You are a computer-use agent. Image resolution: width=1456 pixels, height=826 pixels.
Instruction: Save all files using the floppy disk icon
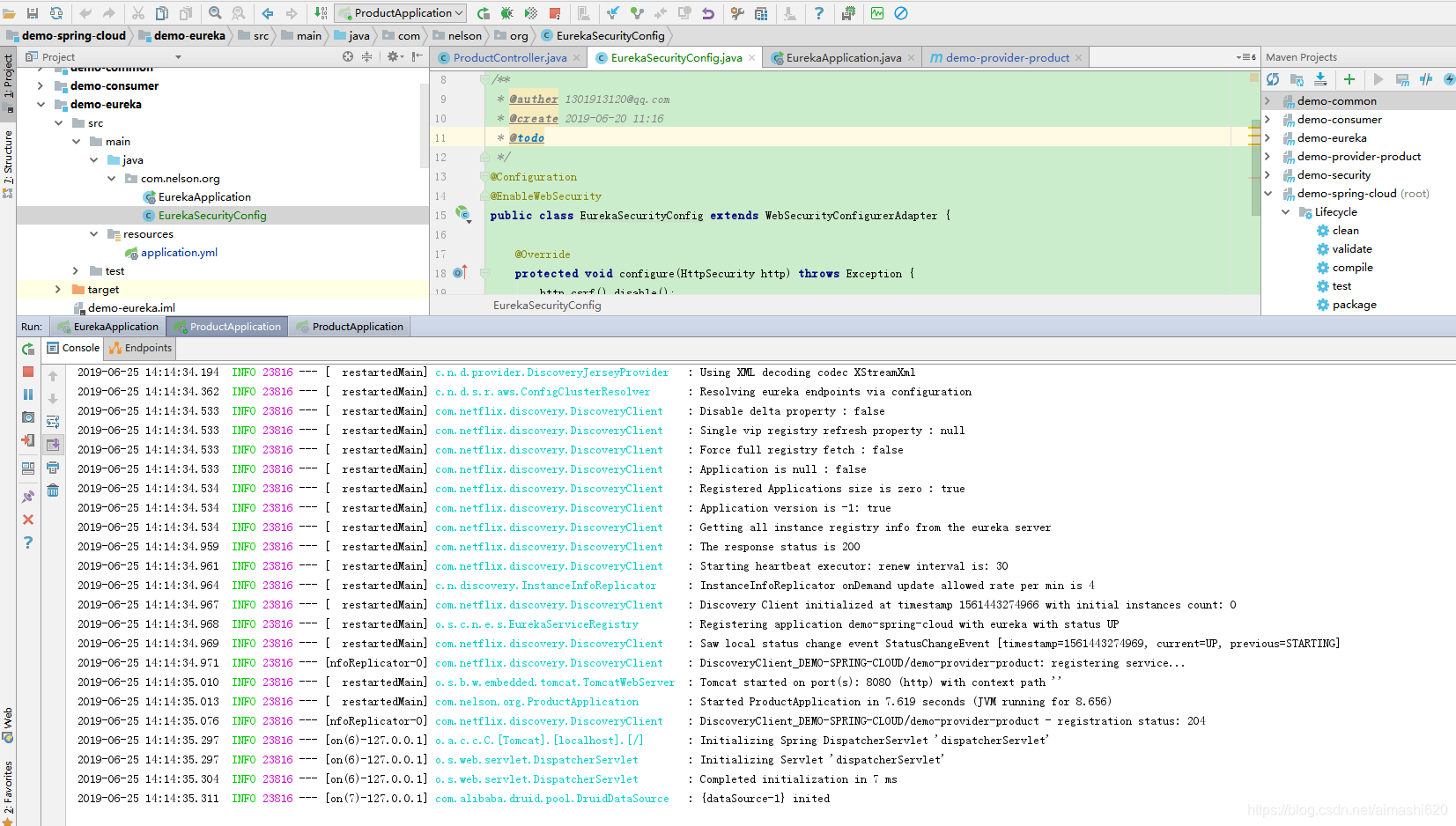[x=33, y=13]
